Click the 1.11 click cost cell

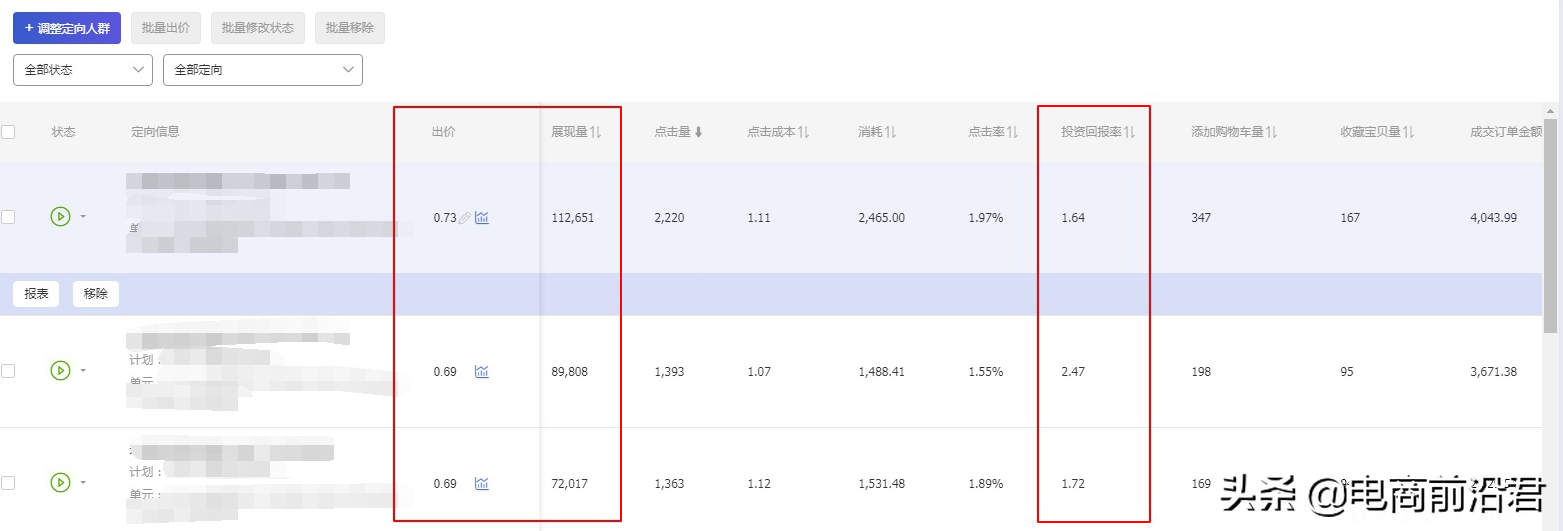[x=759, y=217]
